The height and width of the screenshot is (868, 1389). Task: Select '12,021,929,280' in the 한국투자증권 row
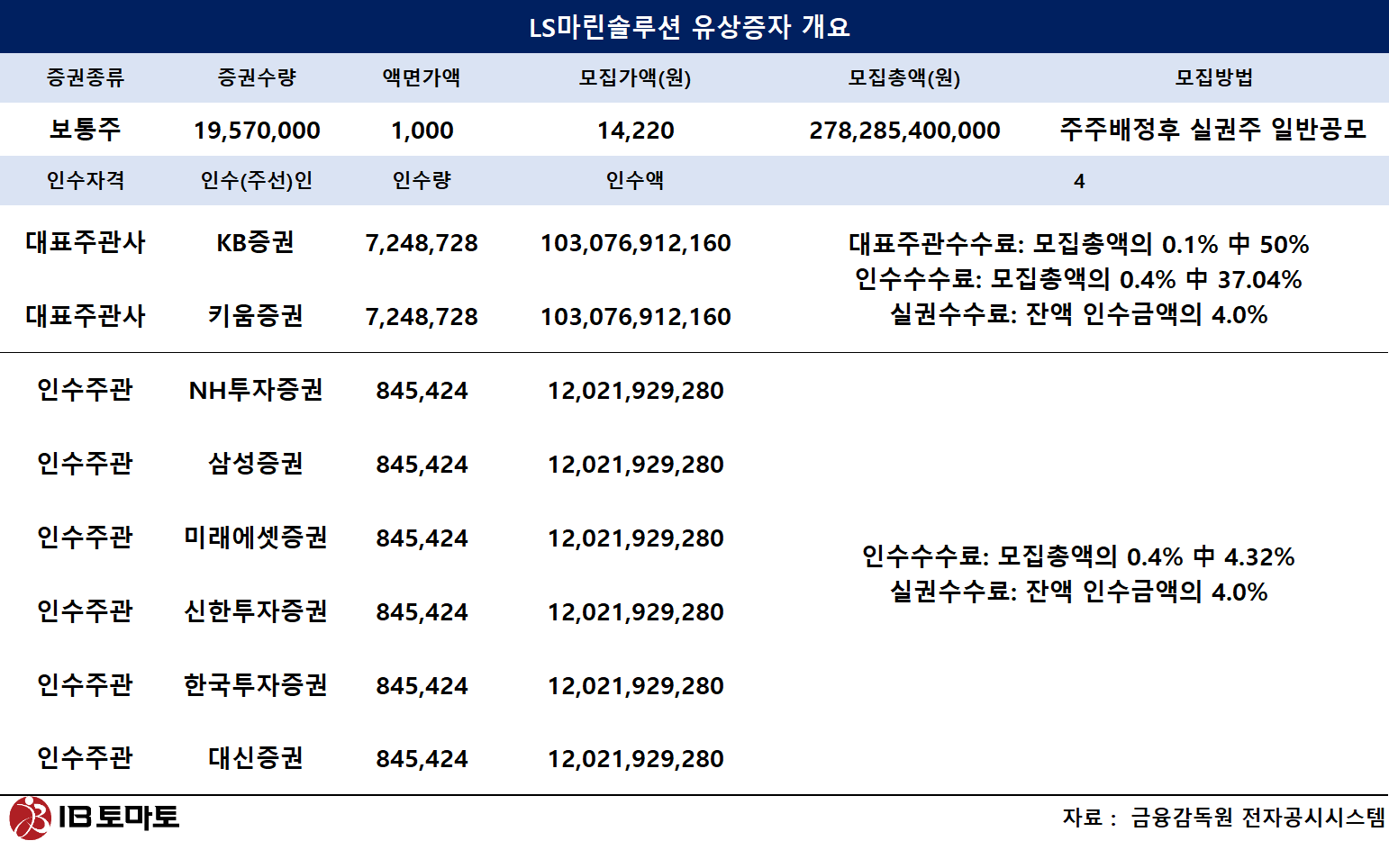(x=635, y=686)
